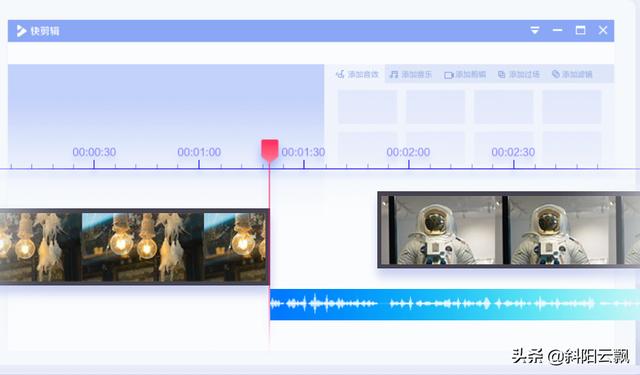
Task: Switch to the add transition tab
Action: pyautogui.click(x=519, y=74)
